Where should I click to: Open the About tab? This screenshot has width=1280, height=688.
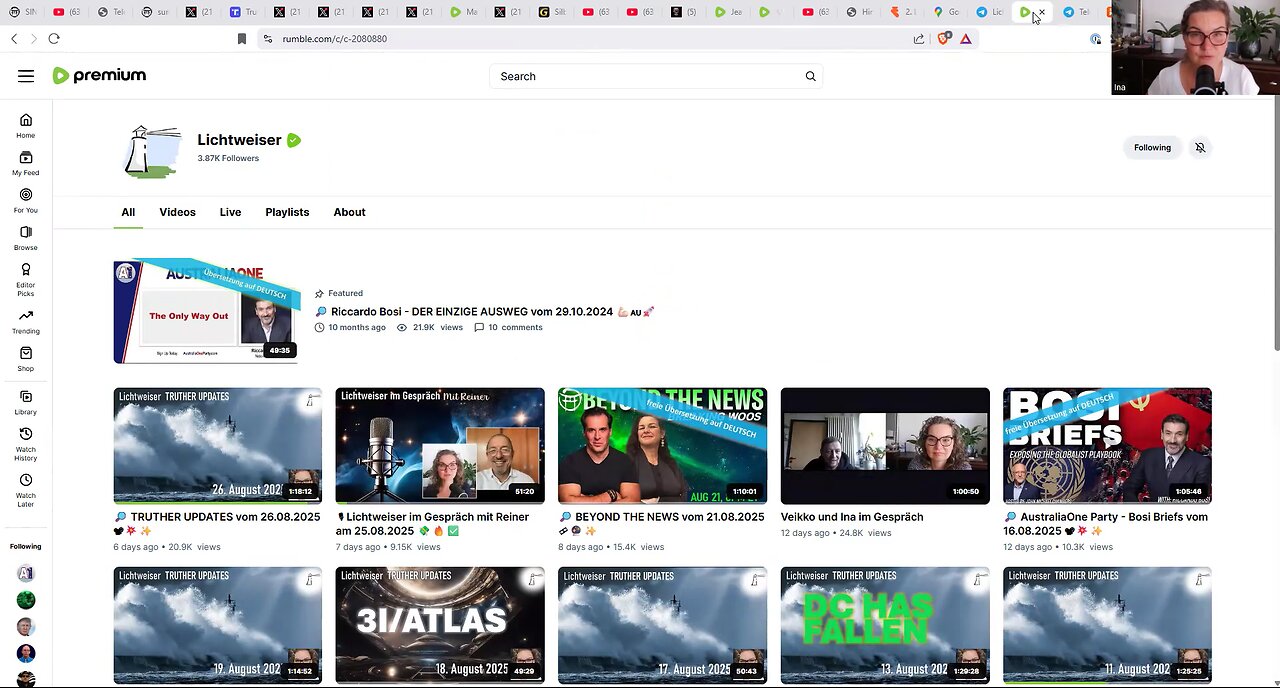[349, 212]
